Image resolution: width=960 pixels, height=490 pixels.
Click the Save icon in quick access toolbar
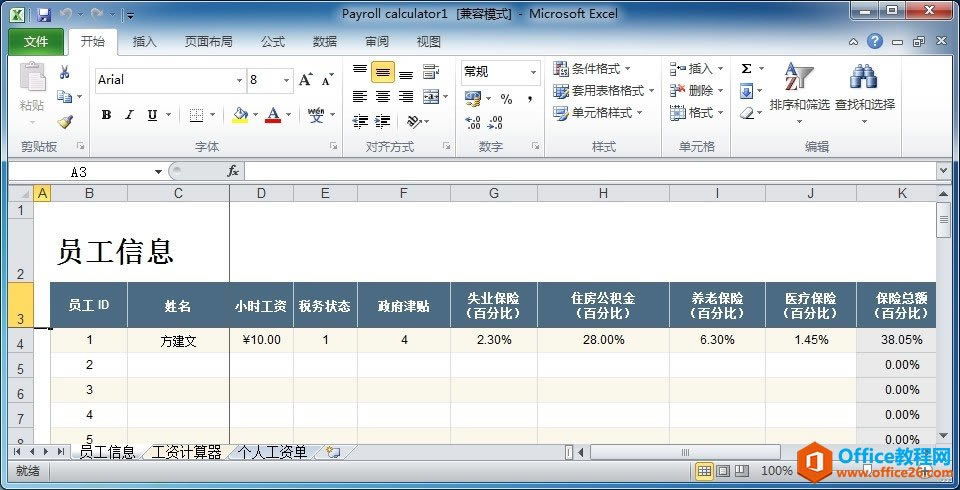pyautogui.click(x=43, y=14)
